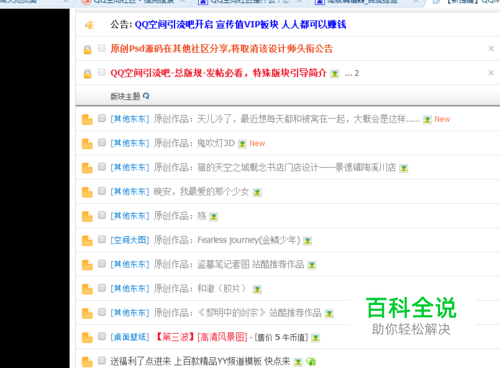The image size is (500, 368).
Task: Tick checkbox for 原创Psd源码 pinned thread
Action: point(102,48)
